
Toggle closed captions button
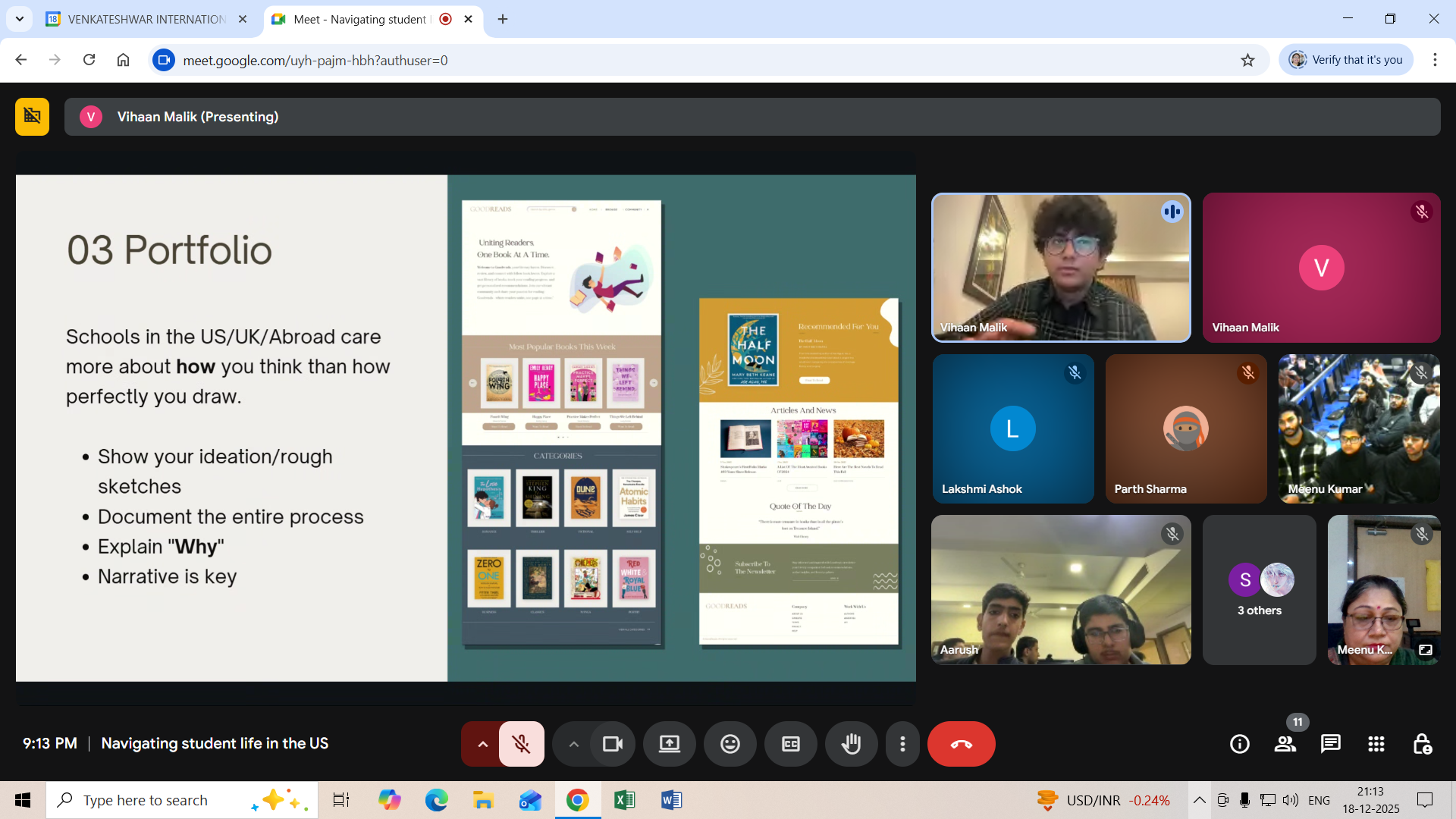pyautogui.click(x=790, y=744)
